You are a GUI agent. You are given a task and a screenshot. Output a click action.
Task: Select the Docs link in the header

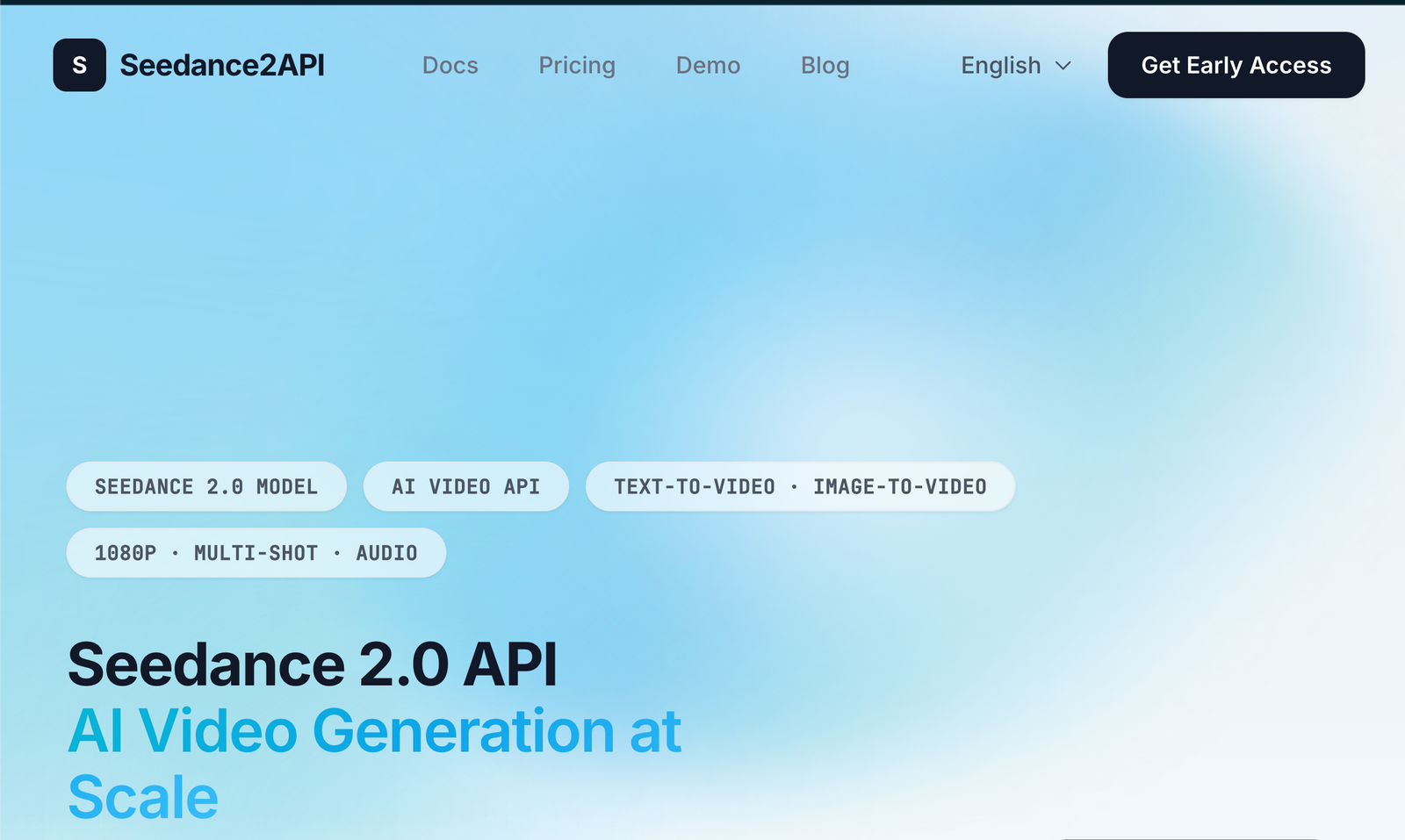point(450,65)
